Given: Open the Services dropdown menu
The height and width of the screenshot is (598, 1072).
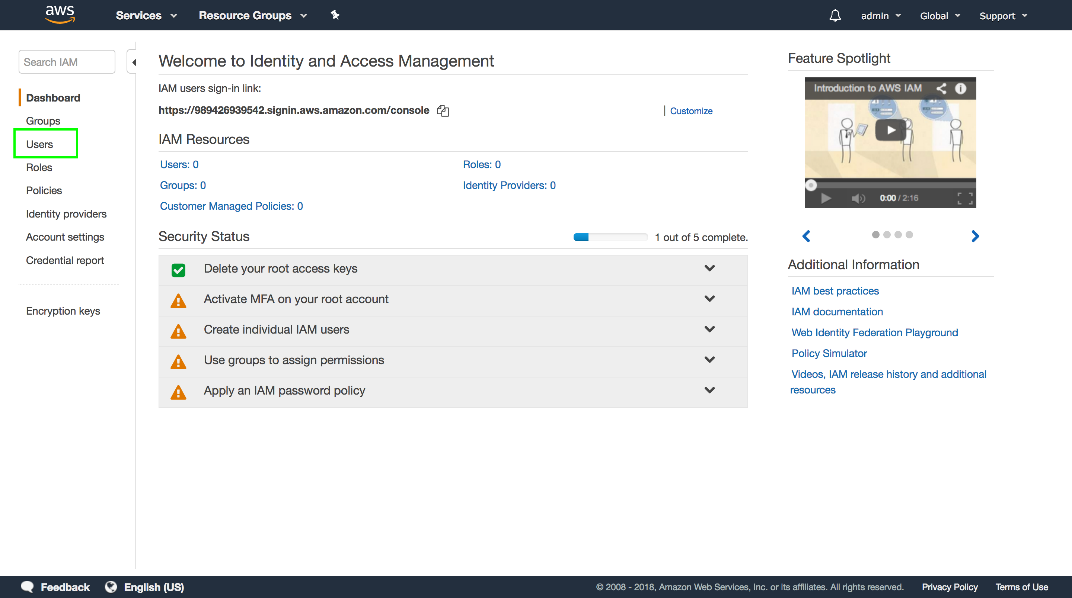Looking at the screenshot, I should point(146,16).
